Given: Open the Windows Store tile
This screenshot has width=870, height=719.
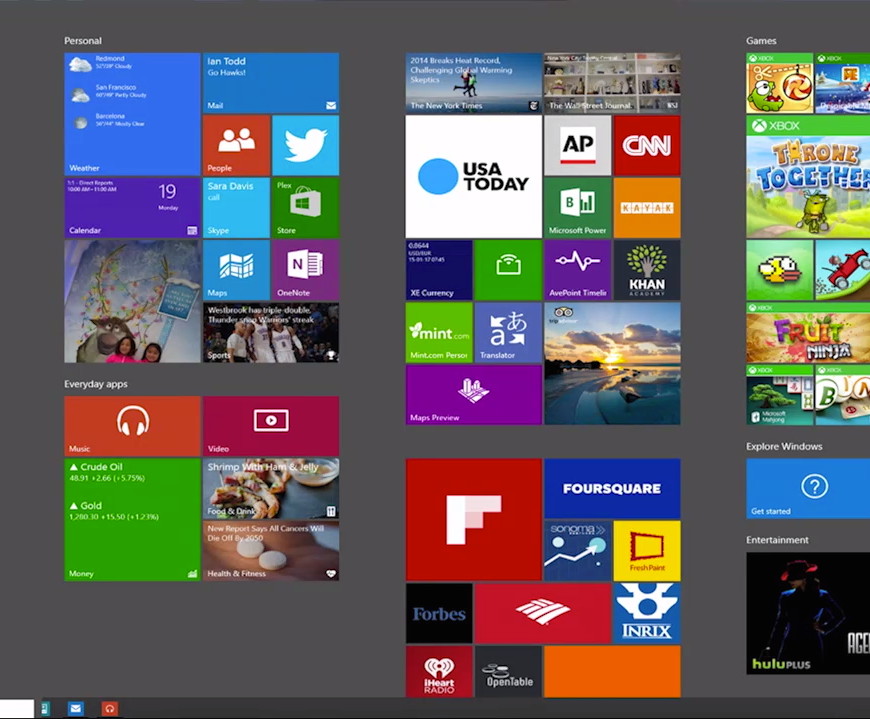Looking at the screenshot, I should click(x=305, y=207).
